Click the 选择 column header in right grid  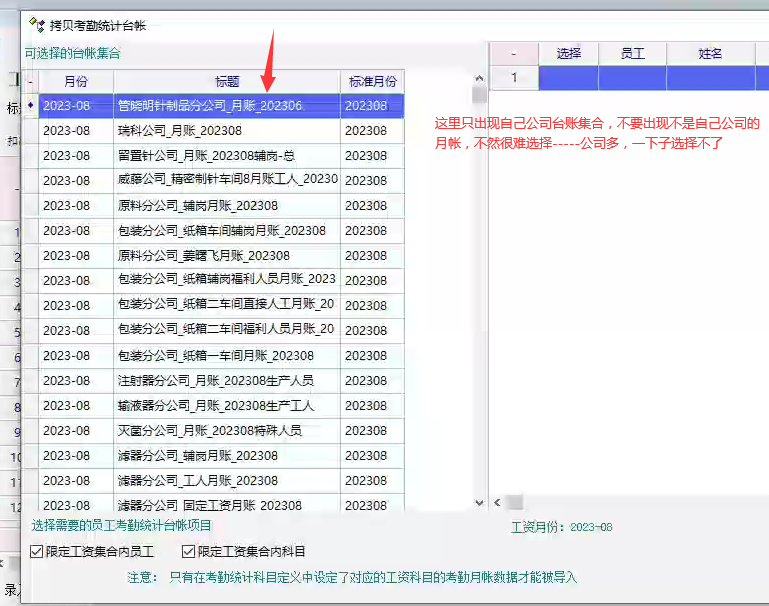point(568,53)
